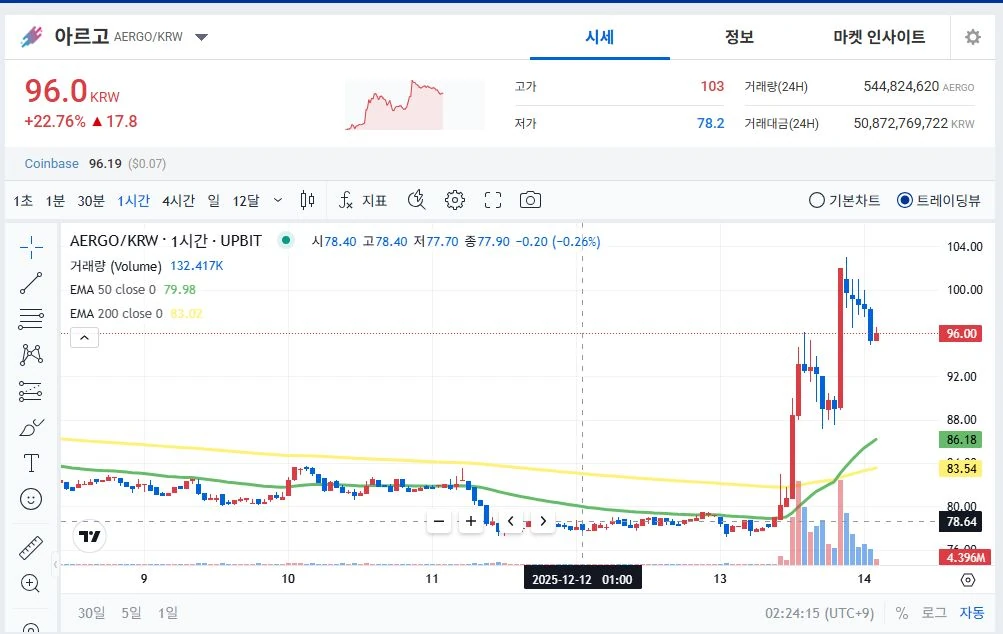Collapse the indicator legend with caret

coord(84,338)
